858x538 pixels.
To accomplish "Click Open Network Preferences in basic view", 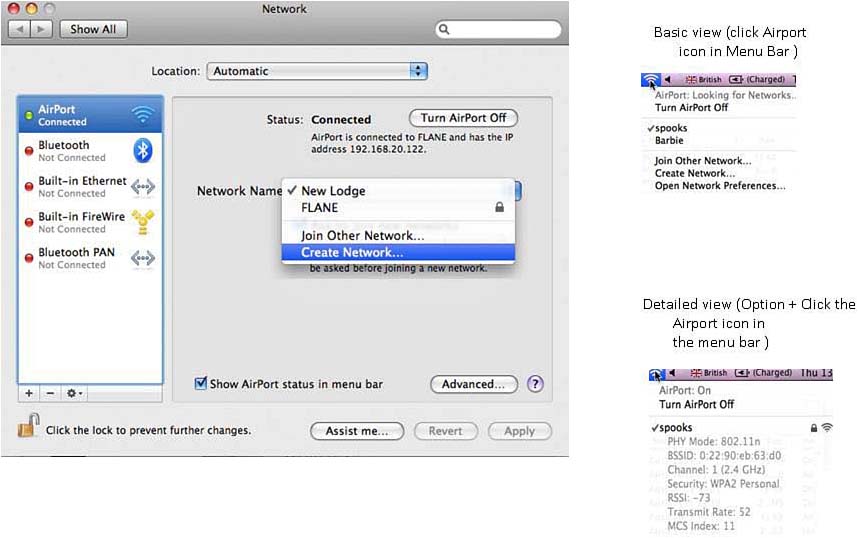I will click(720, 186).
